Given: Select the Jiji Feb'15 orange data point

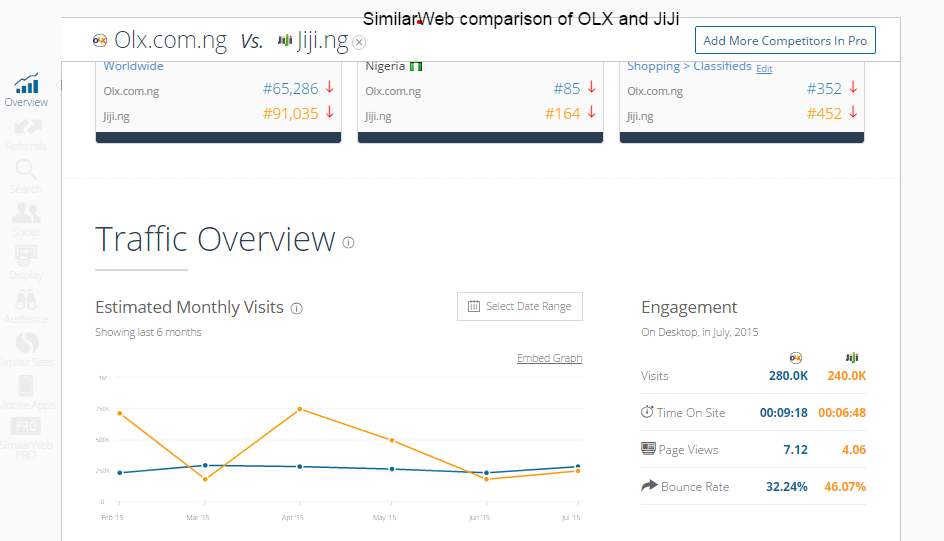Looking at the screenshot, I should pos(120,413).
